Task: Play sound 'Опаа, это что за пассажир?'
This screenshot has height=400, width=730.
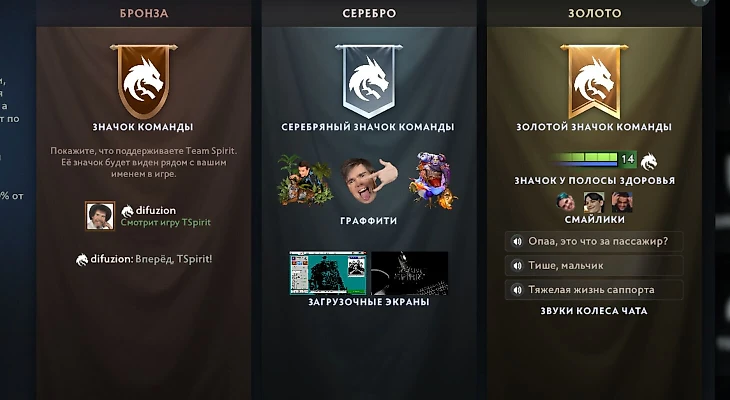Action: pyautogui.click(x=594, y=242)
